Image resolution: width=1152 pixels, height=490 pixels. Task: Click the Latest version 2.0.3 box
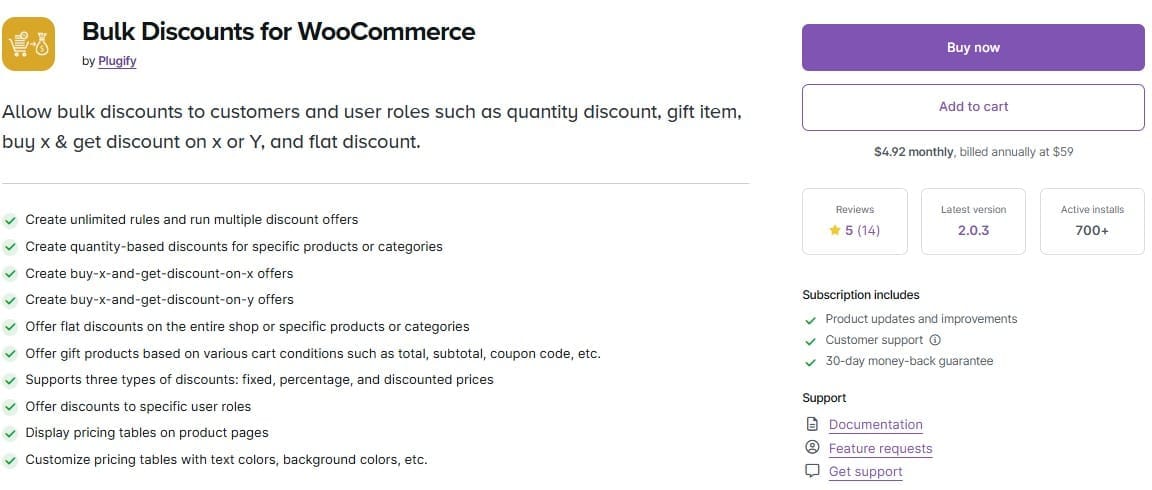click(973, 221)
